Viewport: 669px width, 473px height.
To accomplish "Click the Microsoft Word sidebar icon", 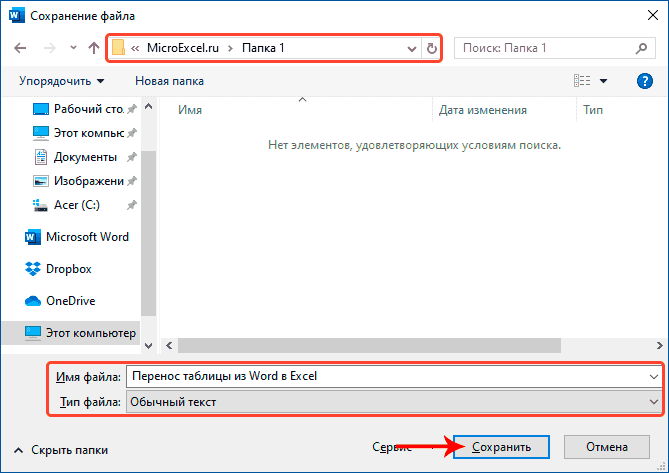I will point(33,237).
